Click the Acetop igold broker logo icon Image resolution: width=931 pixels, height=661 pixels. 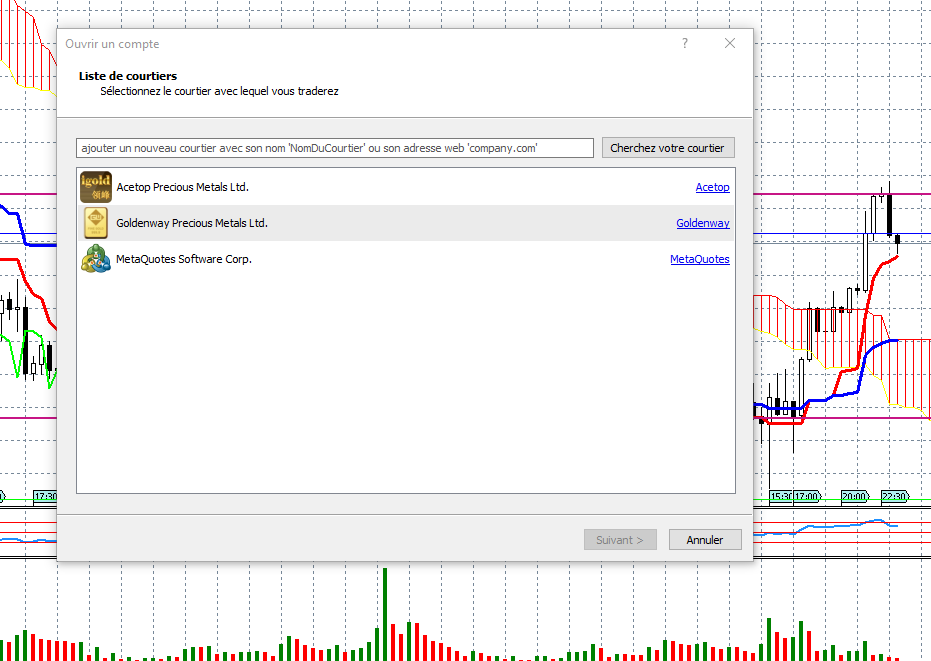point(96,187)
